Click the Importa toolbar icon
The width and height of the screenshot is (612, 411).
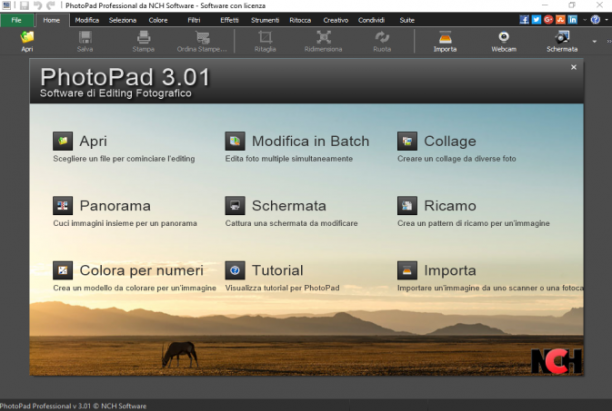[x=445, y=37]
